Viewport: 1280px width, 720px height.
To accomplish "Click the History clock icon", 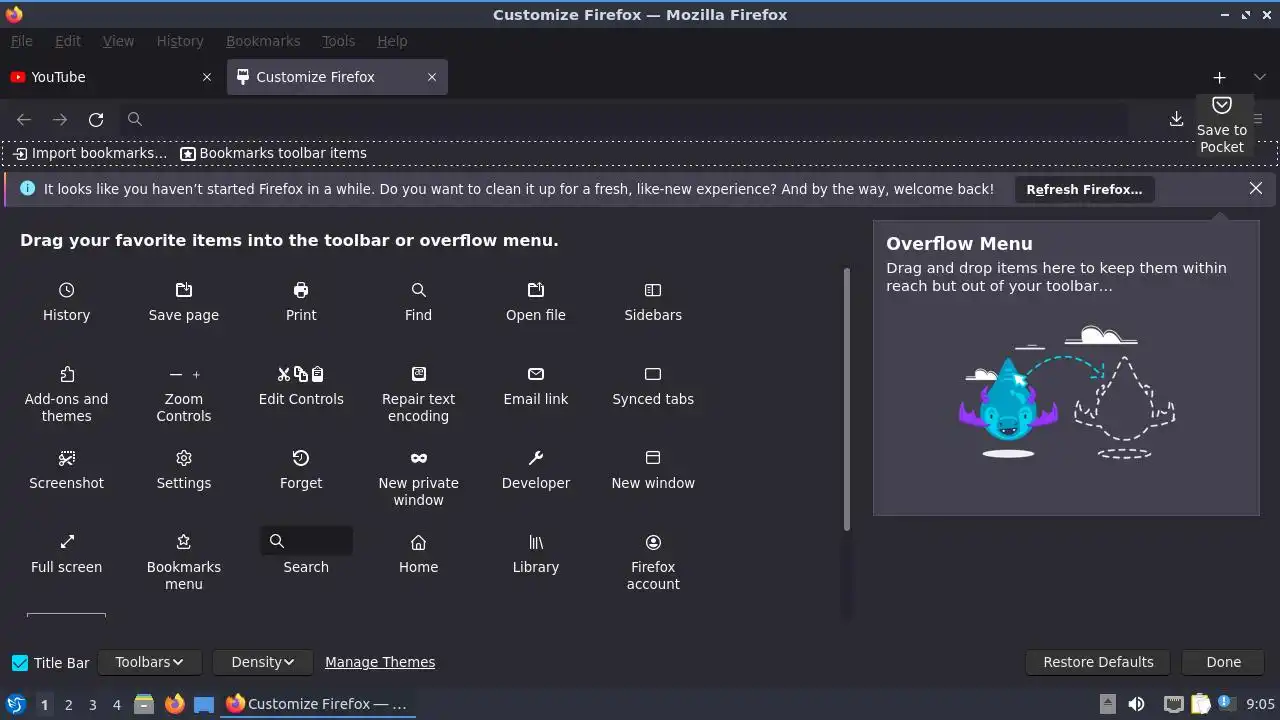I will [66, 290].
